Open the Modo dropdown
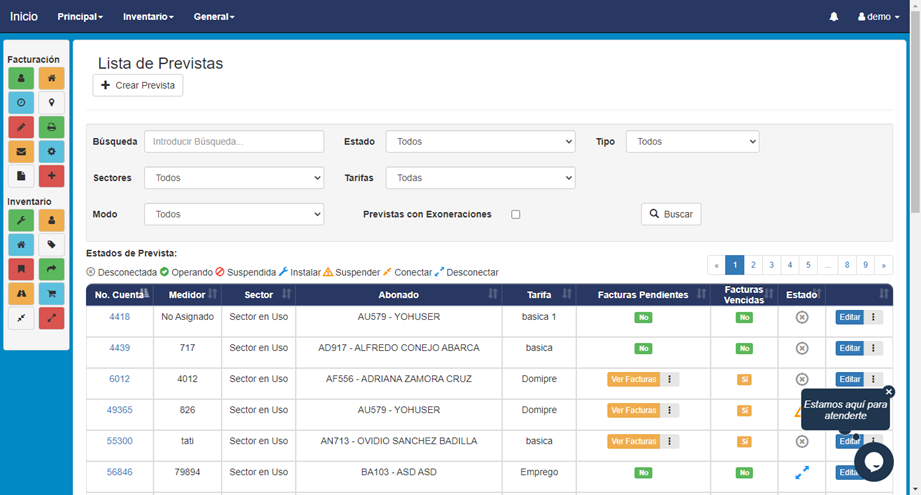Screen dimensions: 921x495 [234, 214]
